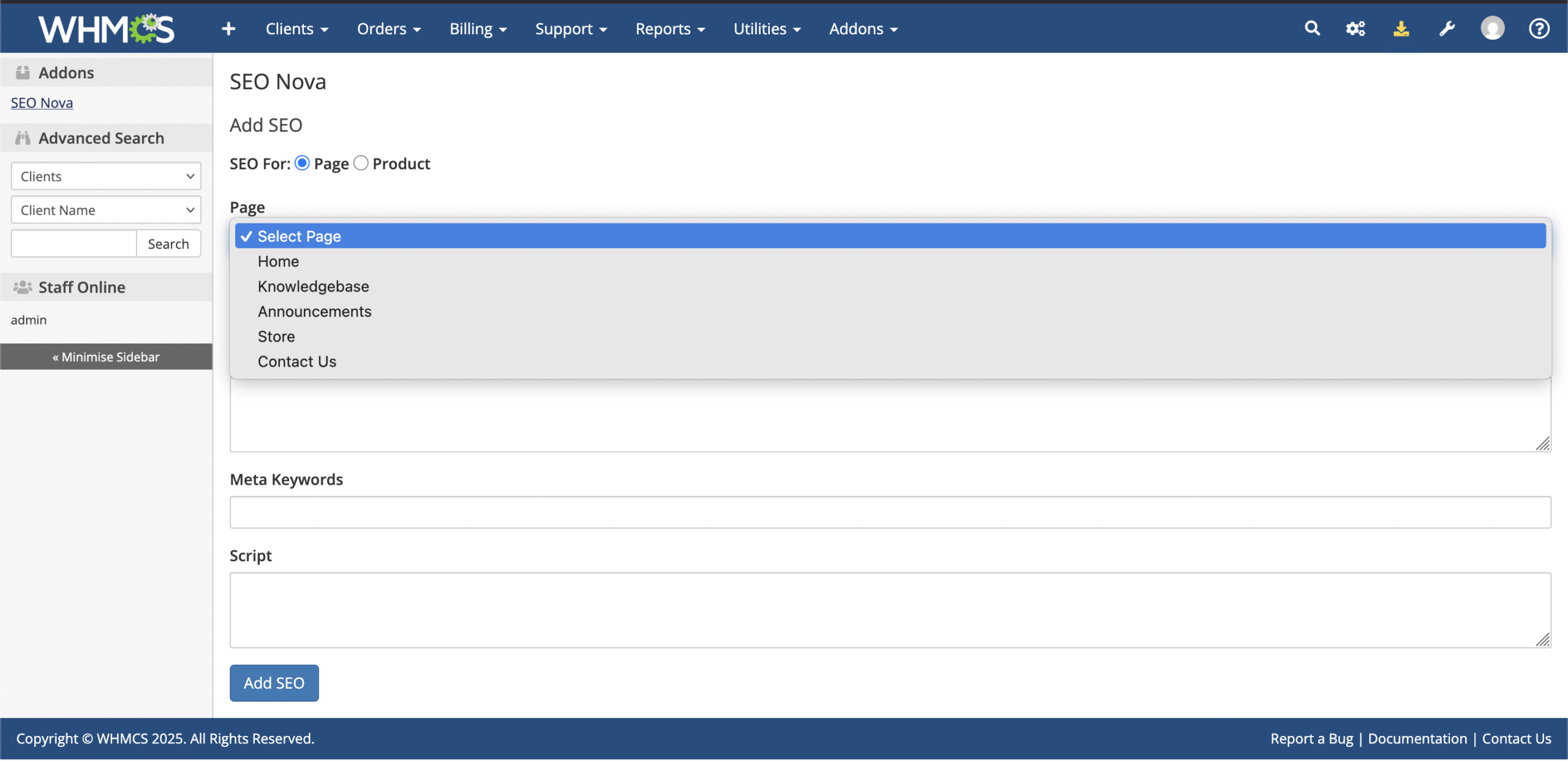
Task: Choose Contact Us from page list
Action: pos(296,362)
